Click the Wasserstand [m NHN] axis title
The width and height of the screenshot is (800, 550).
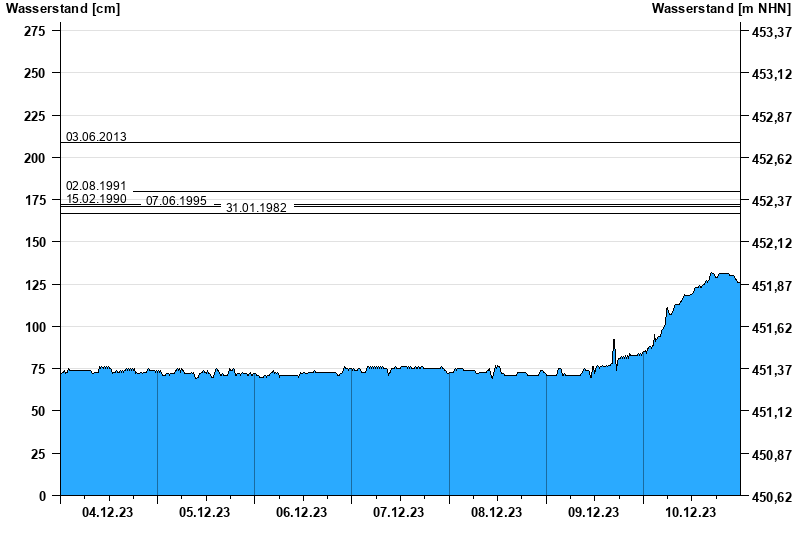point(721,9)
